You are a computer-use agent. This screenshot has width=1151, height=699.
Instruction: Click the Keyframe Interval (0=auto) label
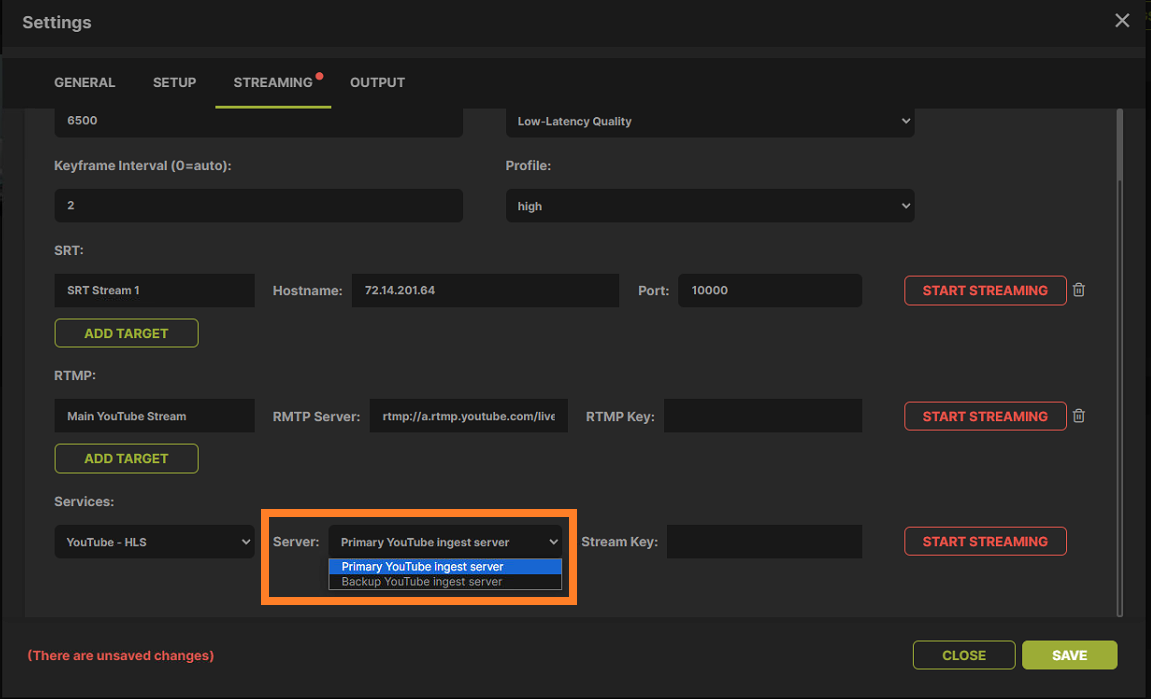[142, 166]
